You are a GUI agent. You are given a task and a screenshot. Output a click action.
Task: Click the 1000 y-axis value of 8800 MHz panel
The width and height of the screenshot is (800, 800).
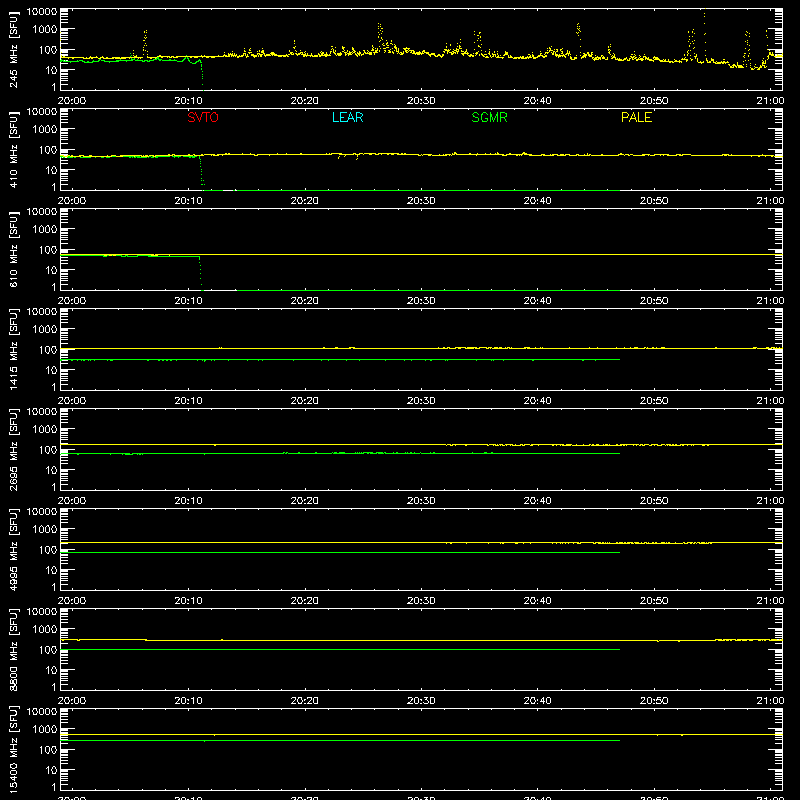45,630
